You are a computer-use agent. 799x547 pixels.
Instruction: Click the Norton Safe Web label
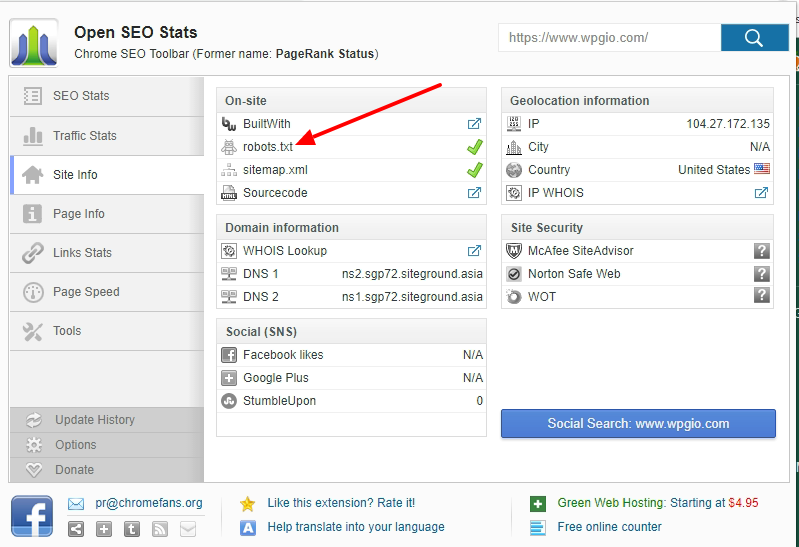click(574, 274)
